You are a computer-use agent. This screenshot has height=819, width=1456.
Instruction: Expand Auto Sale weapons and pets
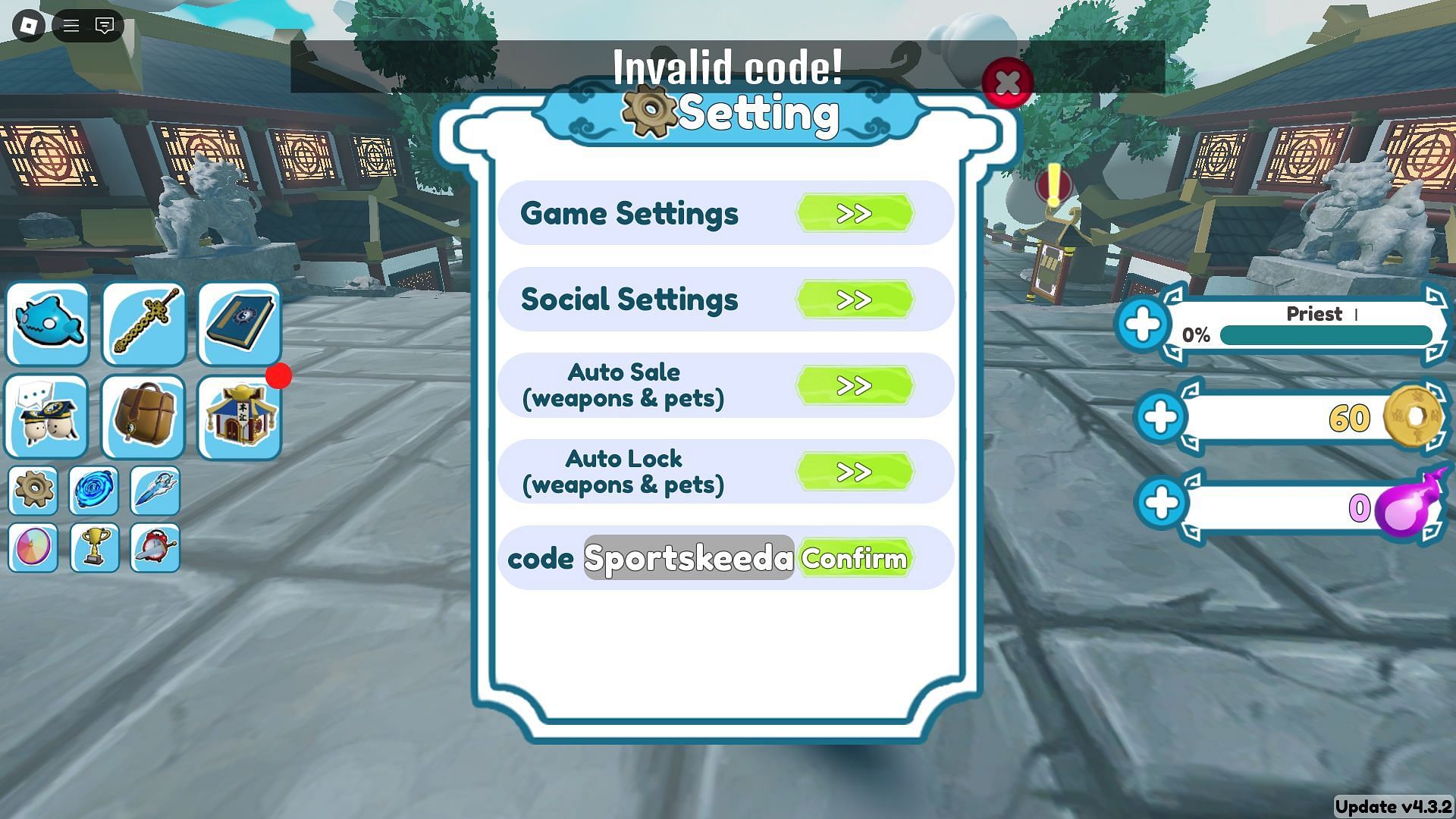coord(855,385)
